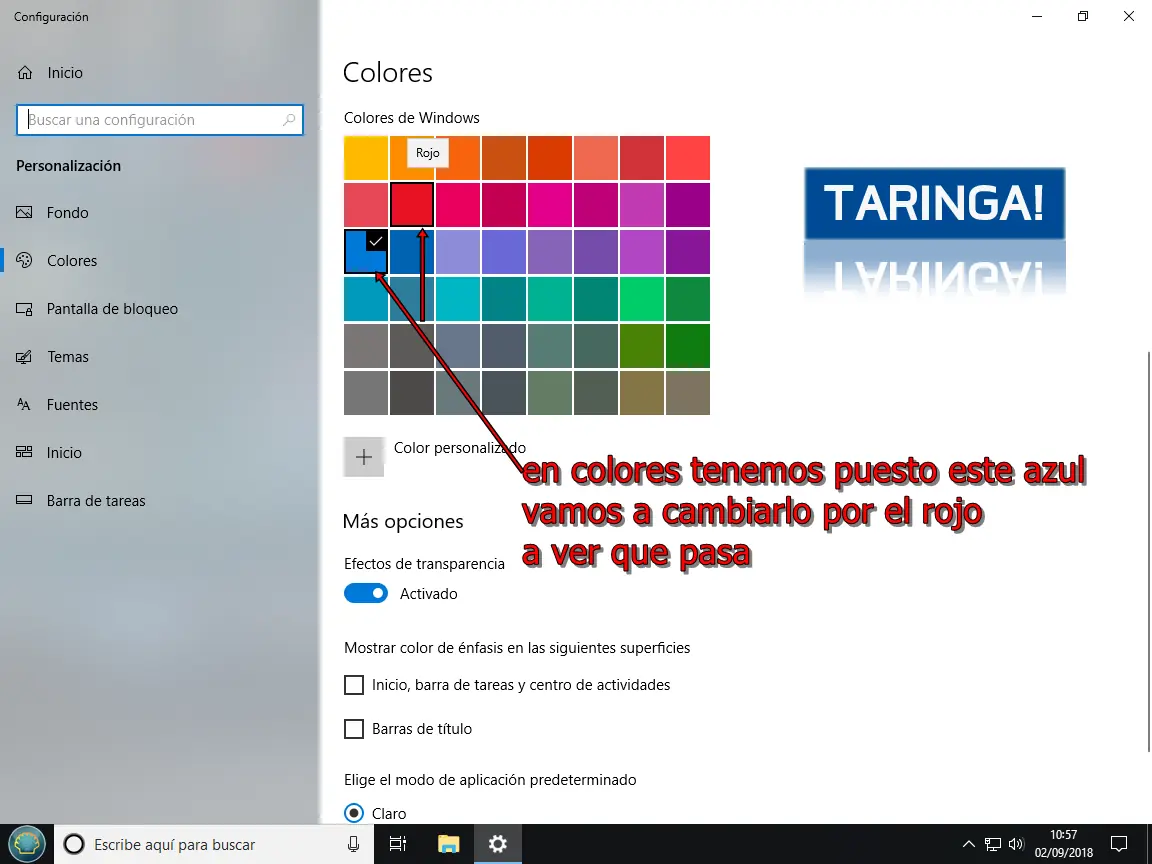Select the red (Rojo) color swatch

412,205
